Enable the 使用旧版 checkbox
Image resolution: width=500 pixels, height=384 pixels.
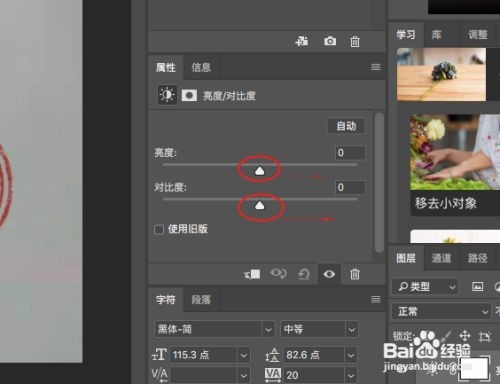click(x=159, y=229)
